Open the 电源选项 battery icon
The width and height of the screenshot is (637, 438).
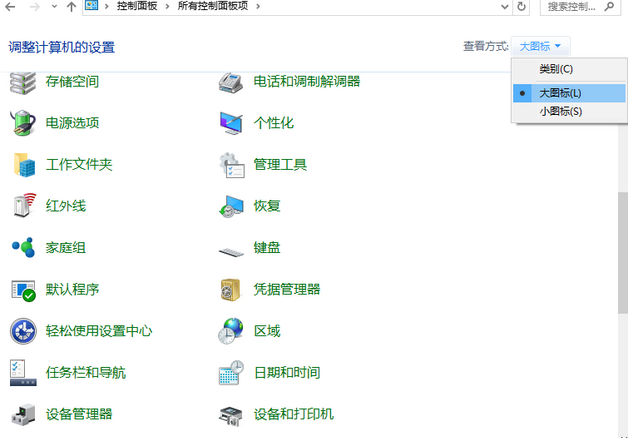point(23,123)
